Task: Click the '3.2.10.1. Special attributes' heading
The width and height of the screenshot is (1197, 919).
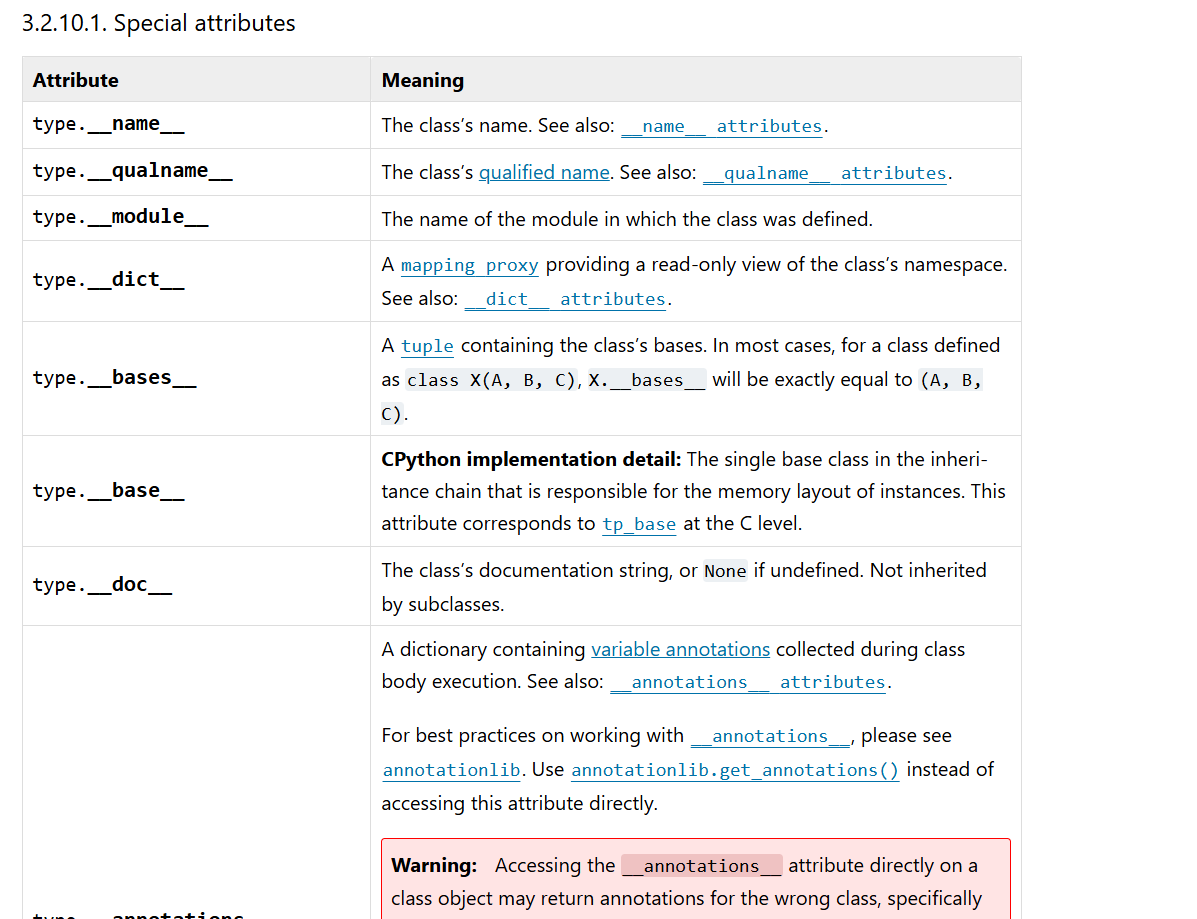Action: (x=158, y=23)
